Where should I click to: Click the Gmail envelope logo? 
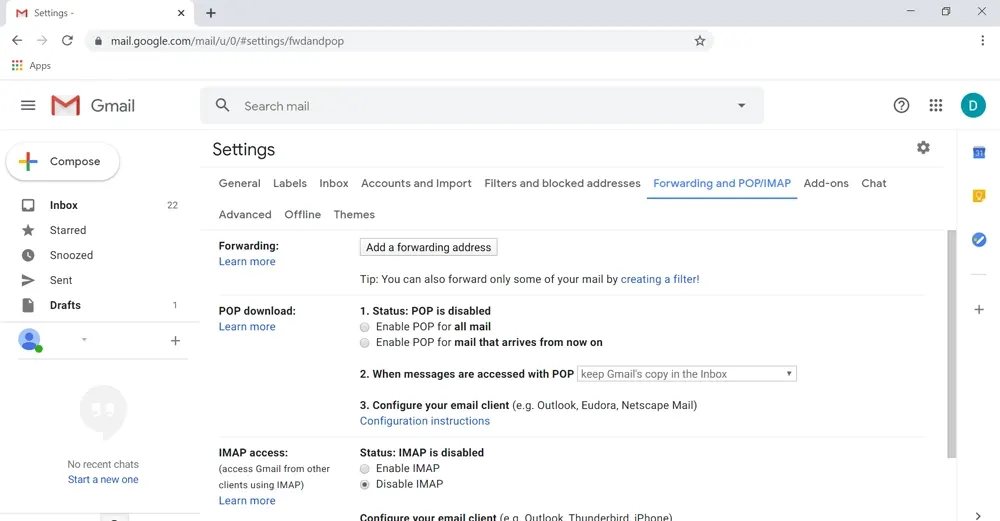(66, 105)
